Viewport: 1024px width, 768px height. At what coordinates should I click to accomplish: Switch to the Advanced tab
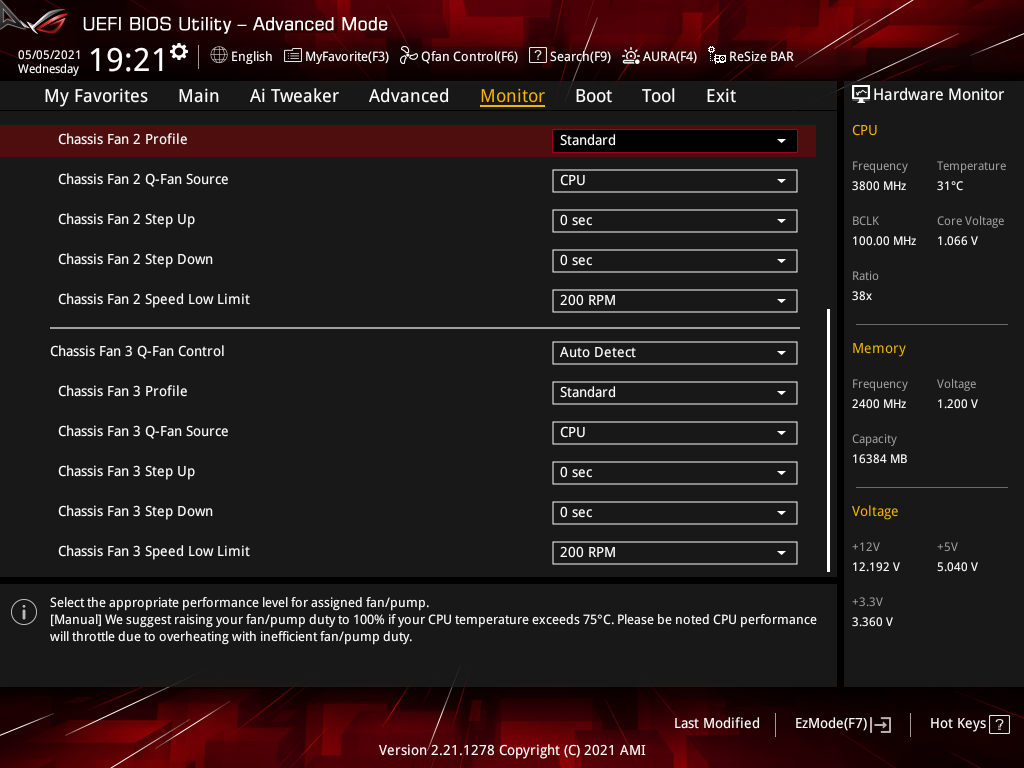pos(409,96)
